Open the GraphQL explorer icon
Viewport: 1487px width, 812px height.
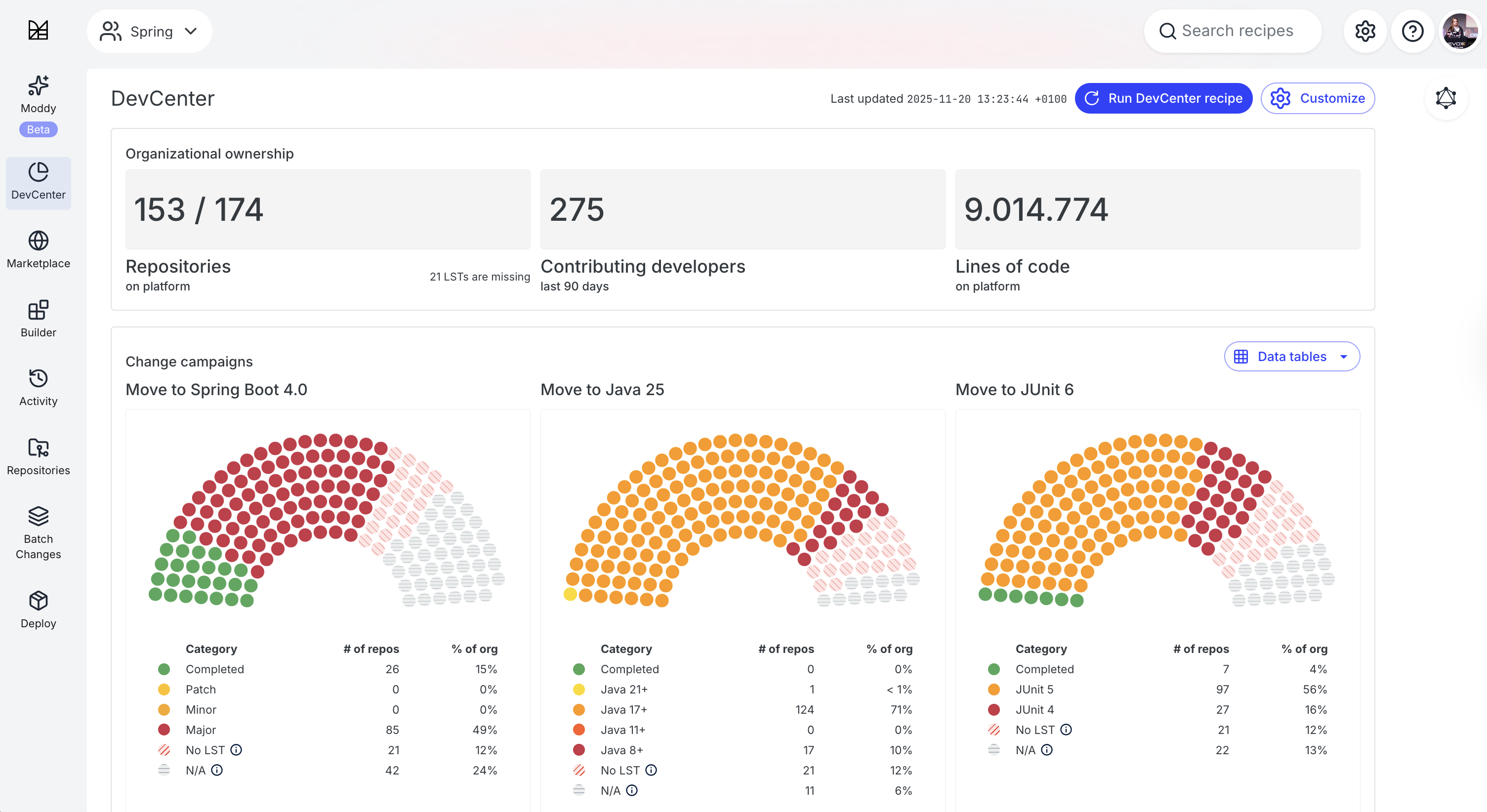[x=1446, y=98]
